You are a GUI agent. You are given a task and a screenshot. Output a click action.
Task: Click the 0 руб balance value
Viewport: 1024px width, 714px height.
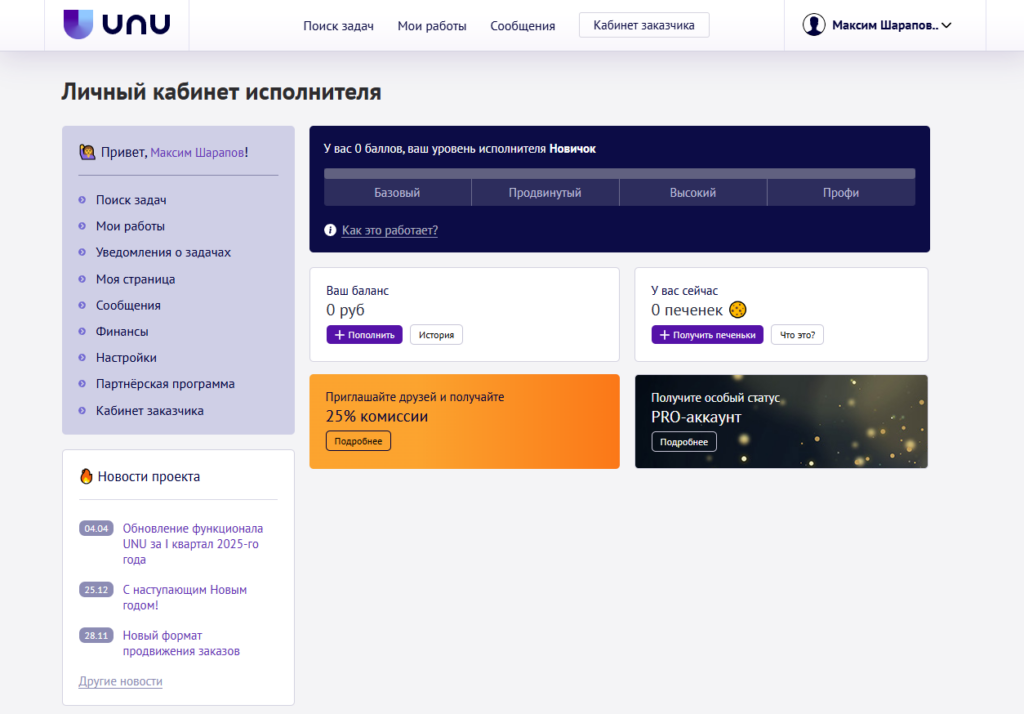point(345,310)
